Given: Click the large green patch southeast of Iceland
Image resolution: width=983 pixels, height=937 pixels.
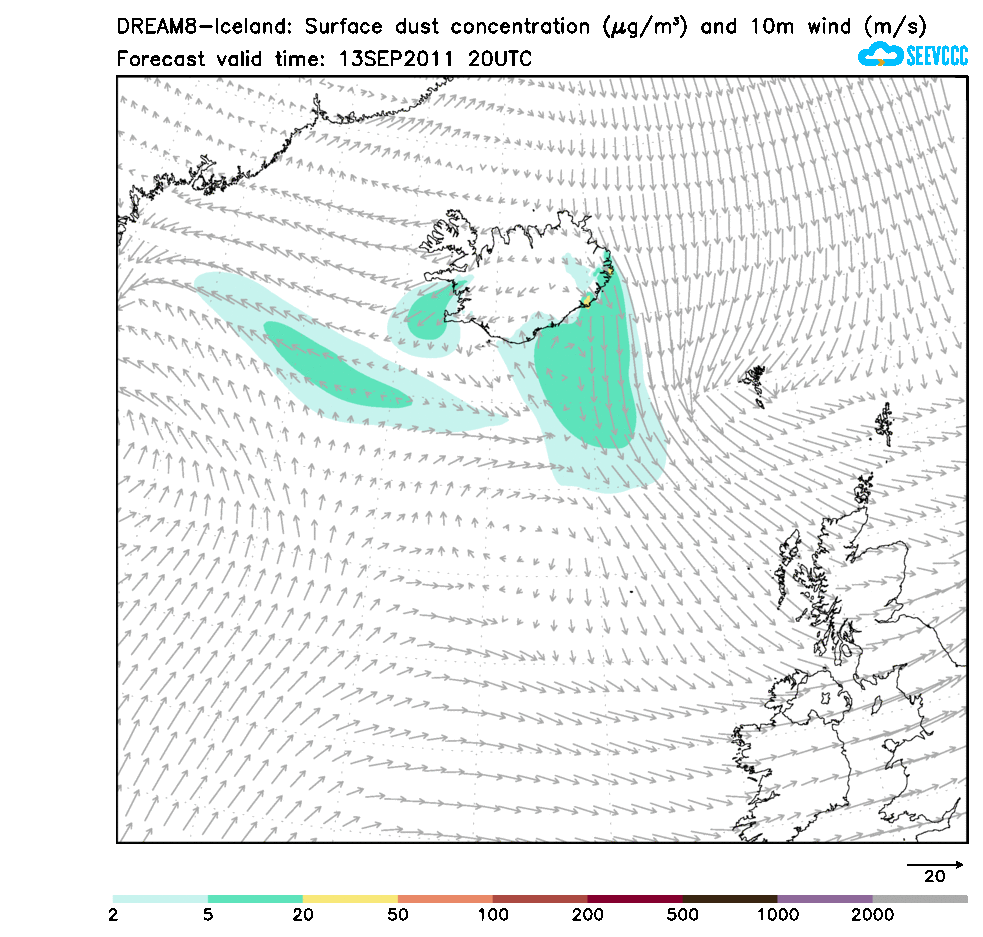Looking at the screenshot, I should 585,390.
